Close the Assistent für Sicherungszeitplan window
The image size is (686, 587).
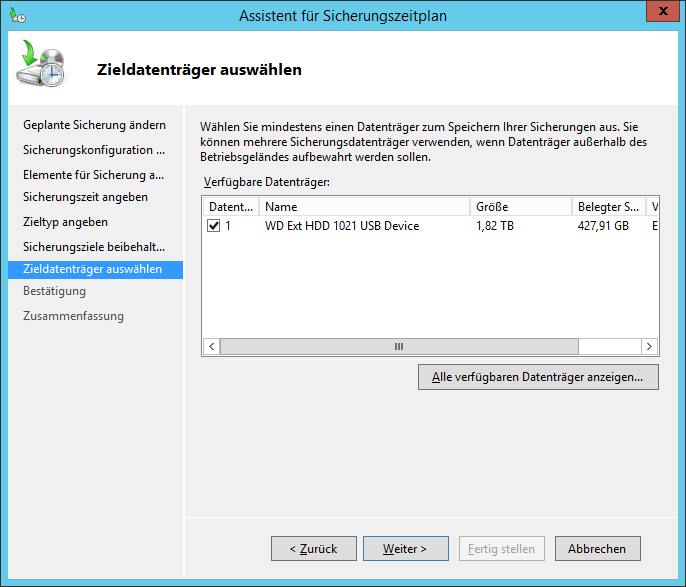point(663,11)
